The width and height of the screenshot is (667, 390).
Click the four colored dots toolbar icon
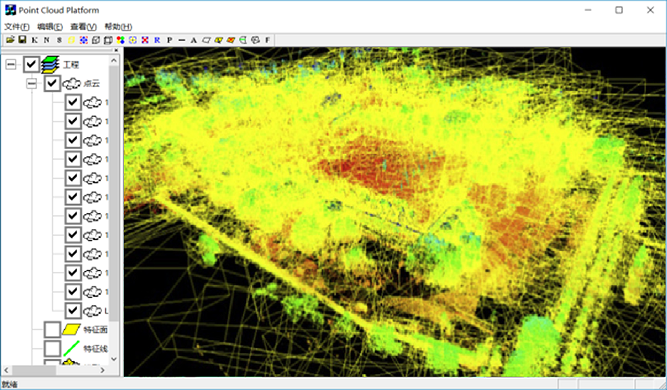point(121,40)
